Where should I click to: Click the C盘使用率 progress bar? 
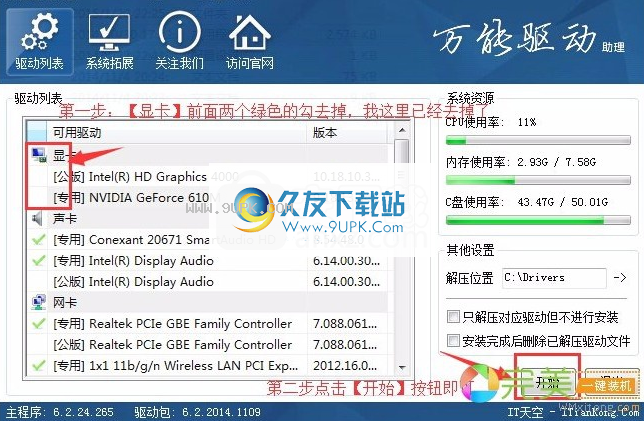pos(538,220)
